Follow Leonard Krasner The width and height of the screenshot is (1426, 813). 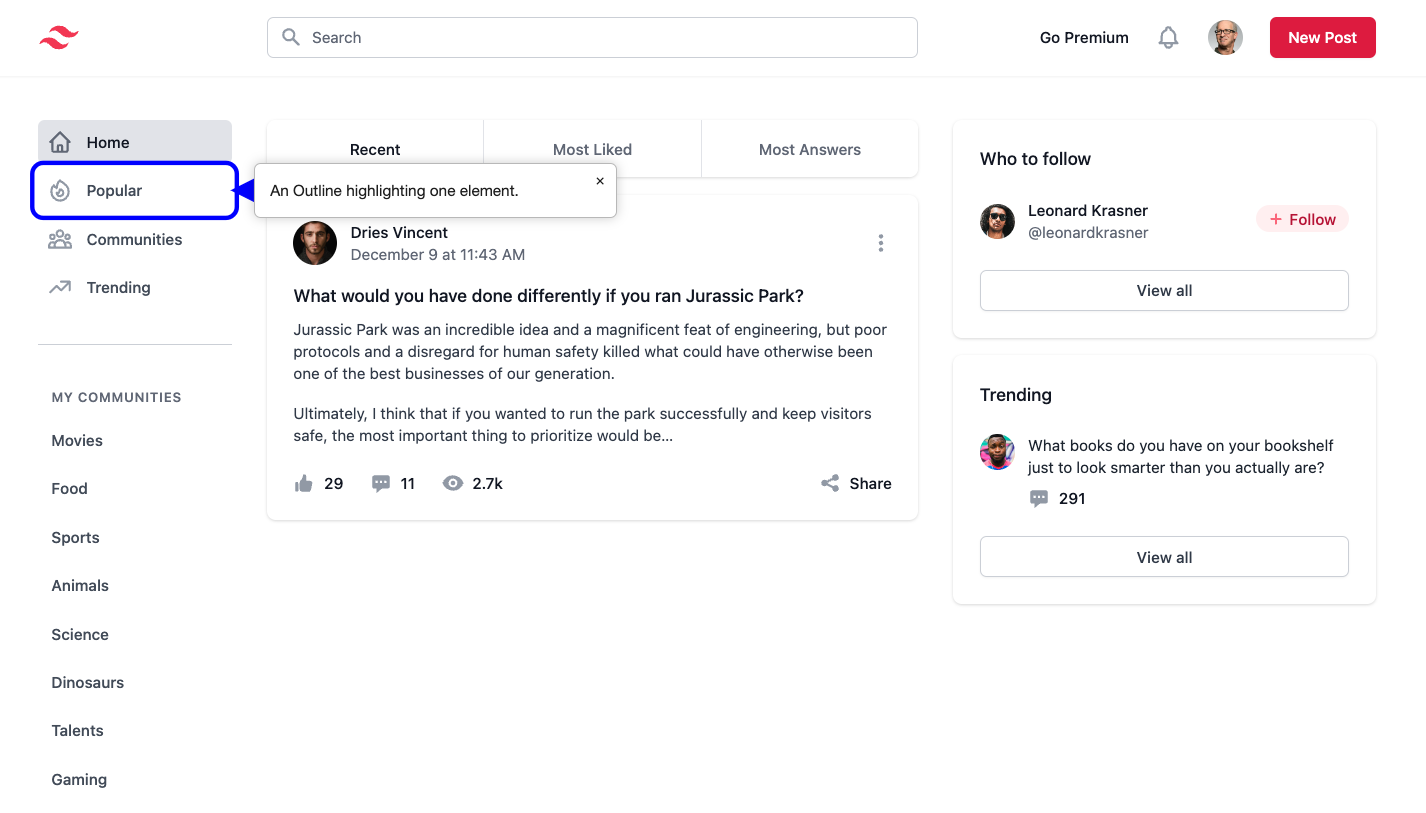[1302, 220]
